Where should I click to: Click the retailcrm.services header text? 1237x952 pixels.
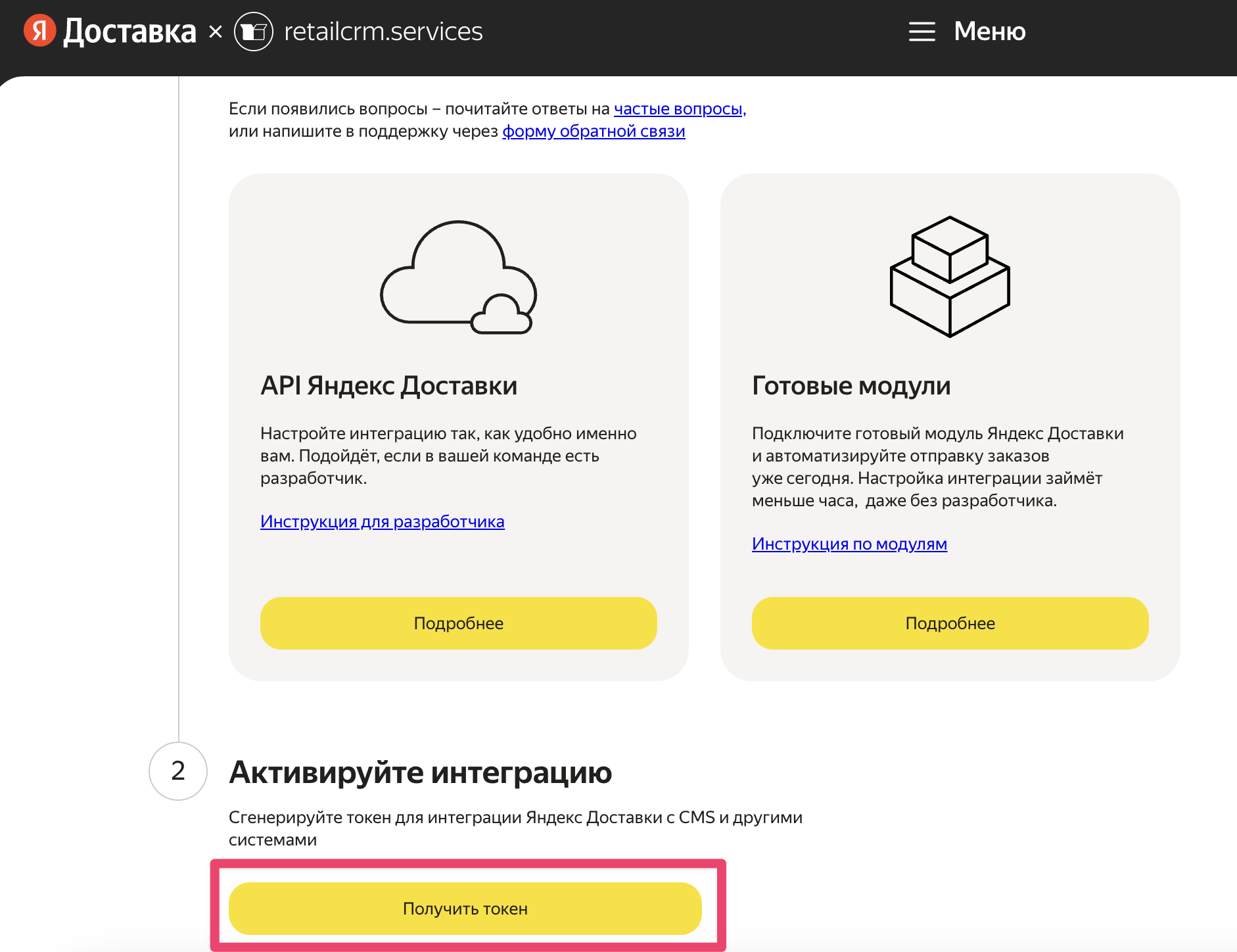pos(383,32)
